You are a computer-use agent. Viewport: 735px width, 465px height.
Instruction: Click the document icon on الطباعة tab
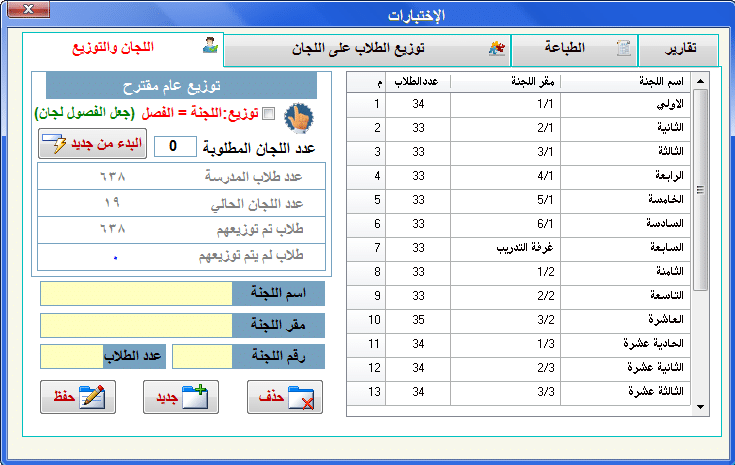pos(623,48)
